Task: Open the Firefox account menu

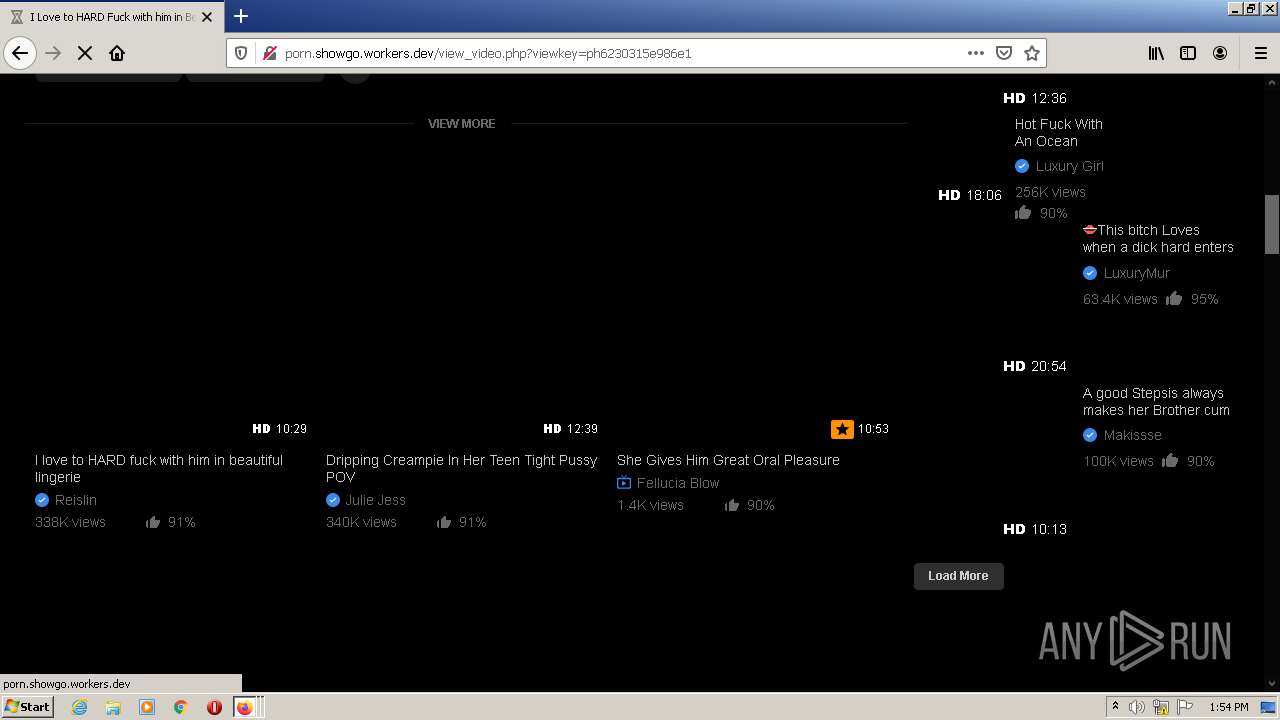Action: pyautogui.click(x=1220, y=53)
